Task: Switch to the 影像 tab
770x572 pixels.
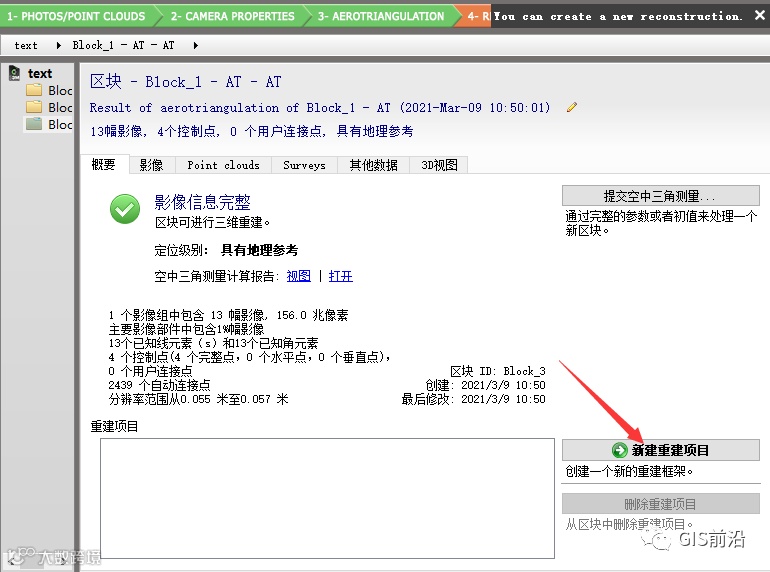Action: click(151, 165)
